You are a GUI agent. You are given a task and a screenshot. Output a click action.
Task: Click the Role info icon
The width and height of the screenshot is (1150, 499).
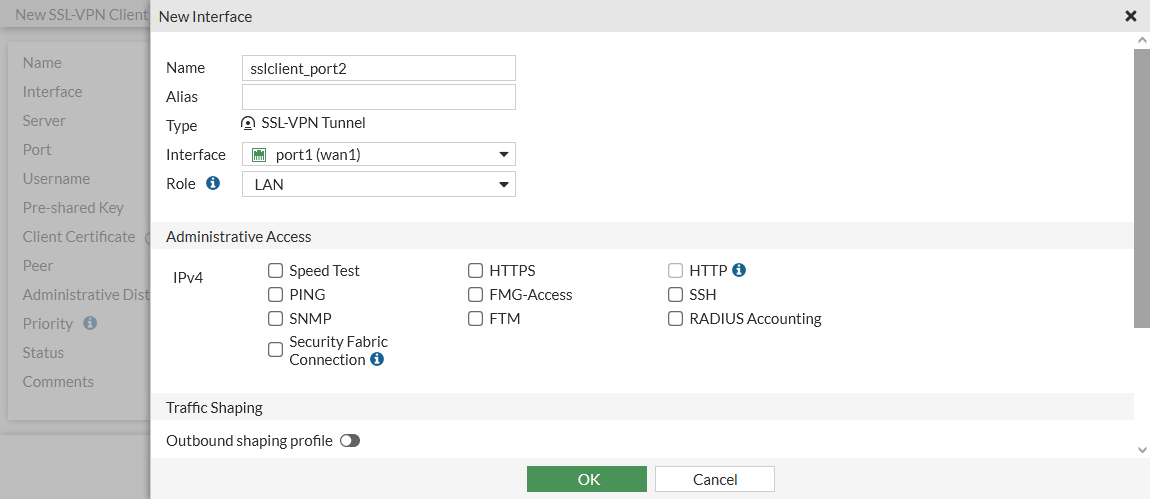pos(212,184)
